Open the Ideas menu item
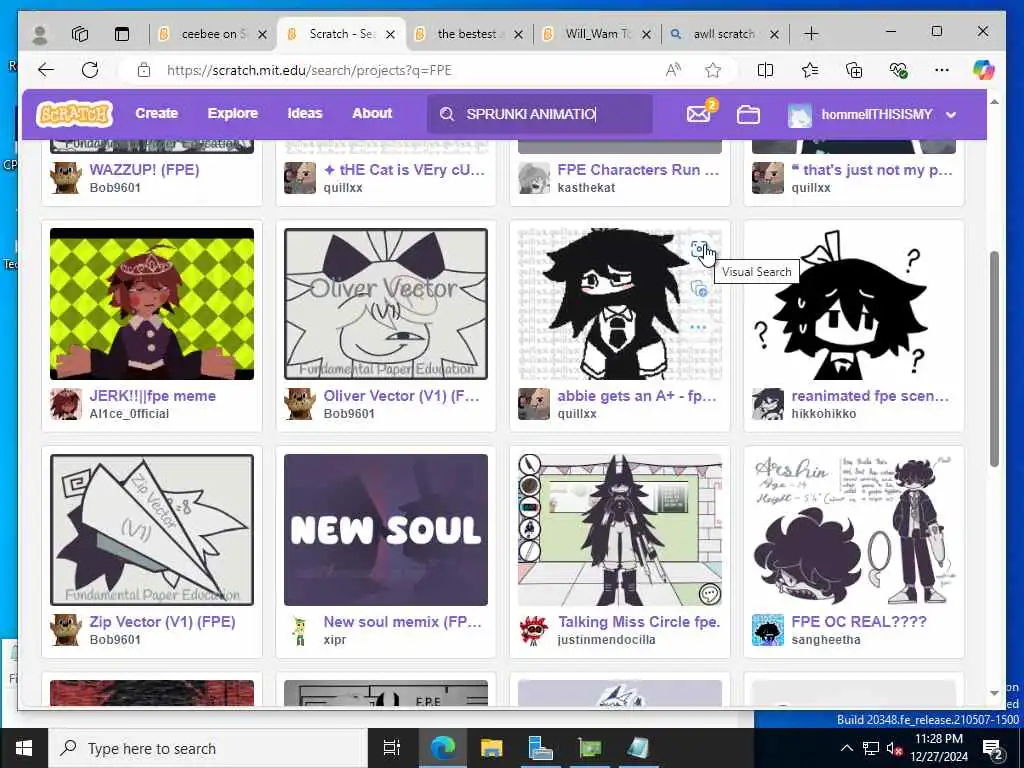1024x768 pixels. (305, 114)
